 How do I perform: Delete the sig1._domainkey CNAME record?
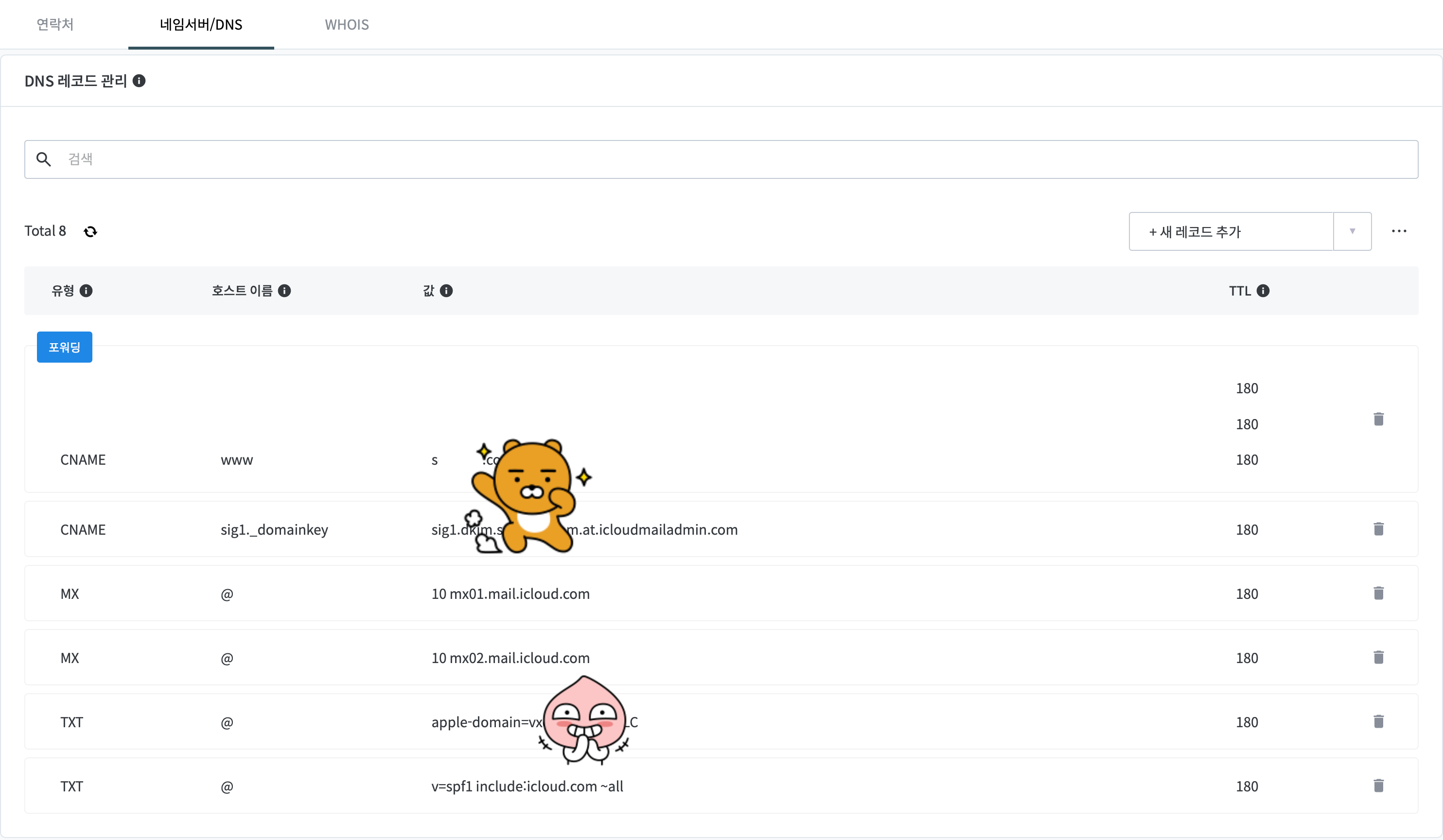point(1378,528)
